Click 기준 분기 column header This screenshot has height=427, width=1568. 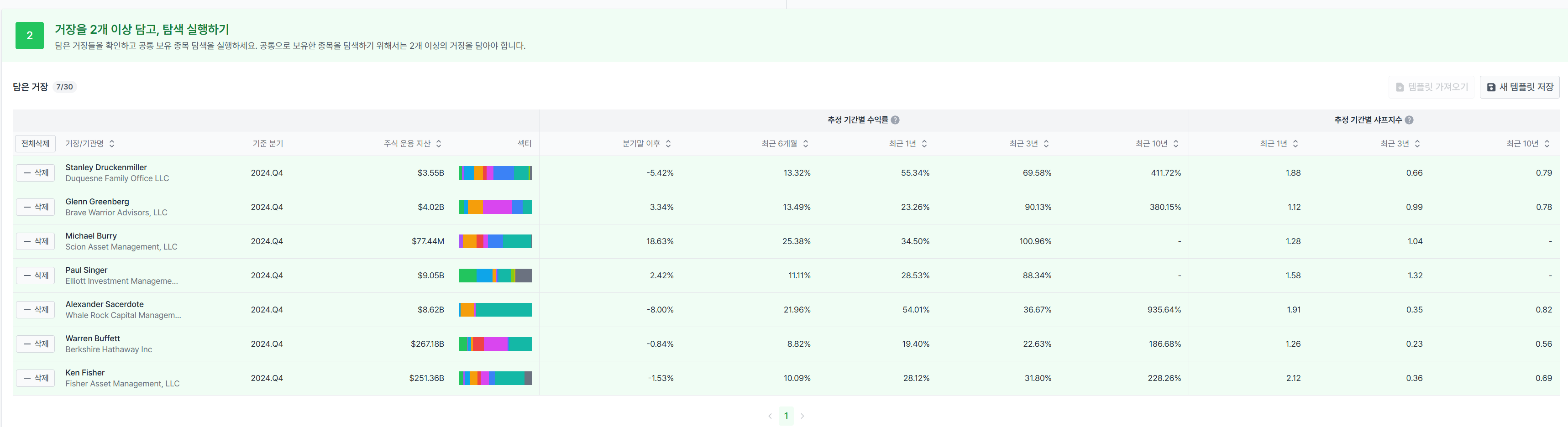[x=268, y=144]
